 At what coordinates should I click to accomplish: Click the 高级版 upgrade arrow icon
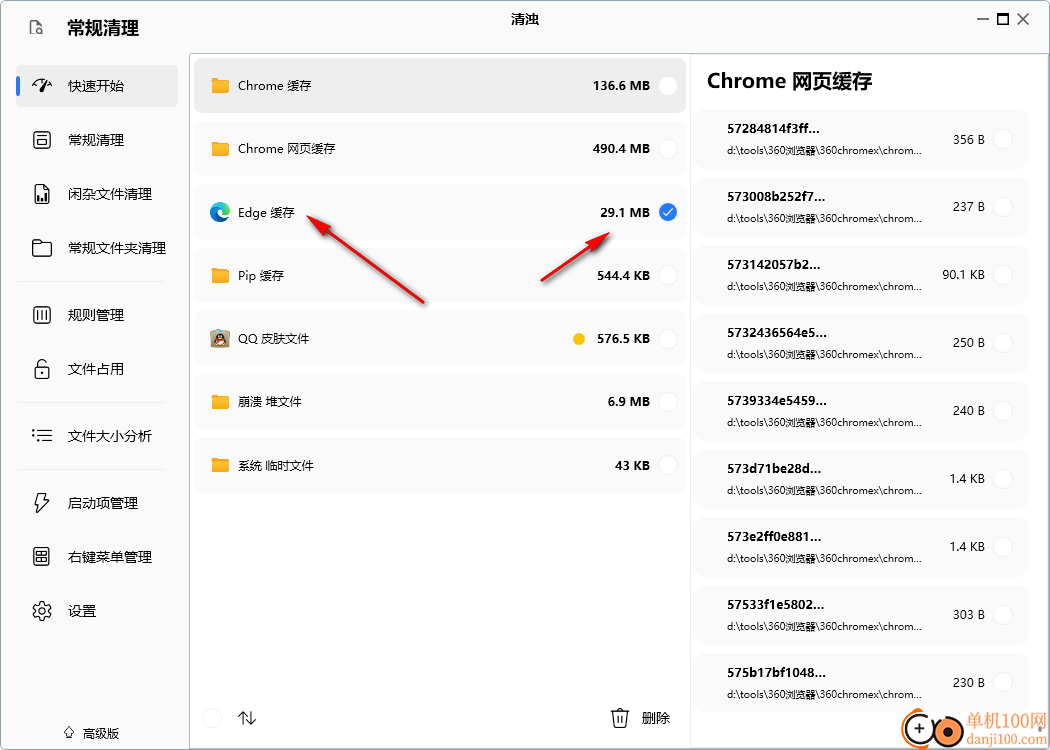[x=68, y=733]
